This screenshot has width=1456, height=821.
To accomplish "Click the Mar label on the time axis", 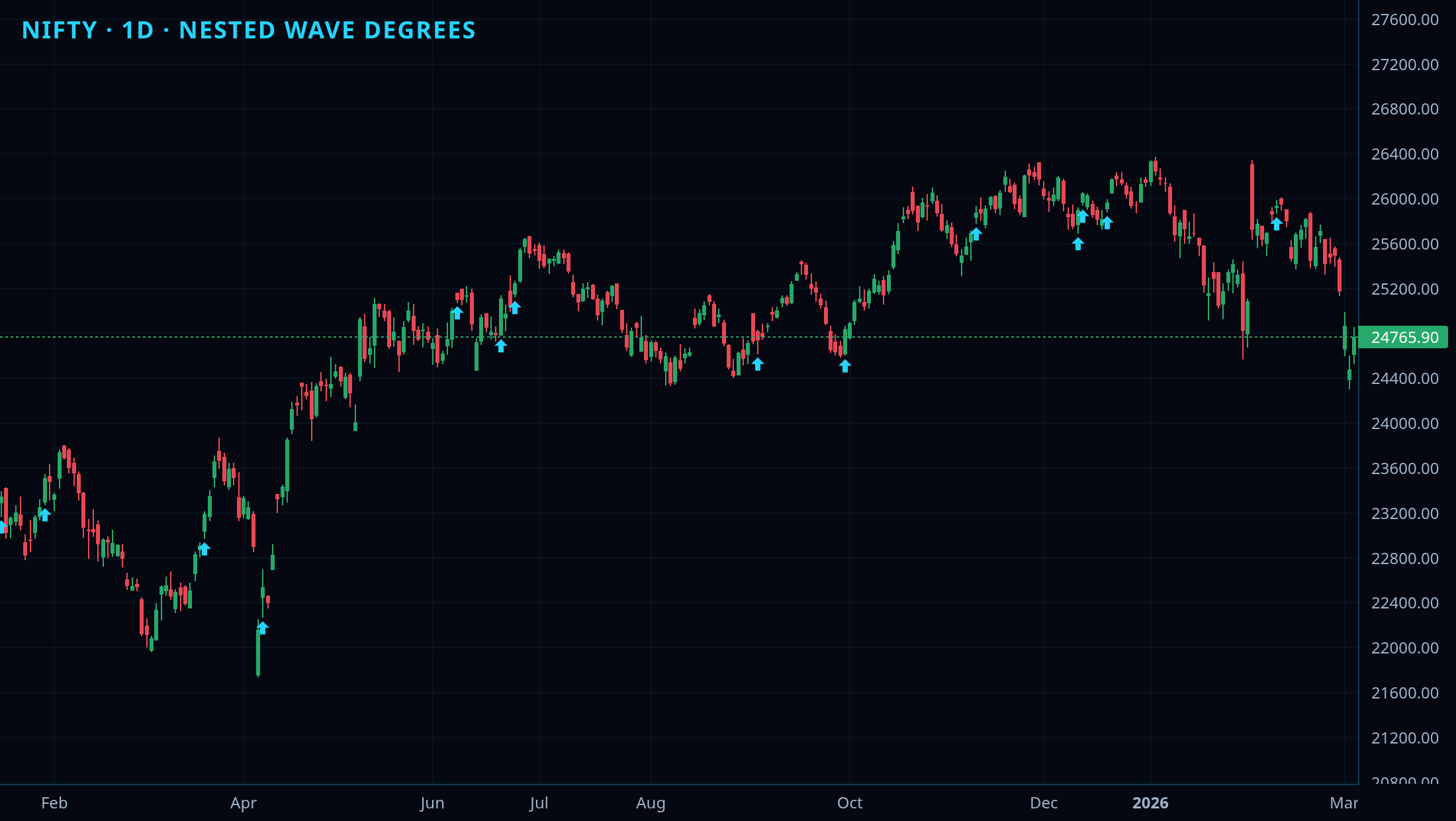I will tap(1344, 803).
